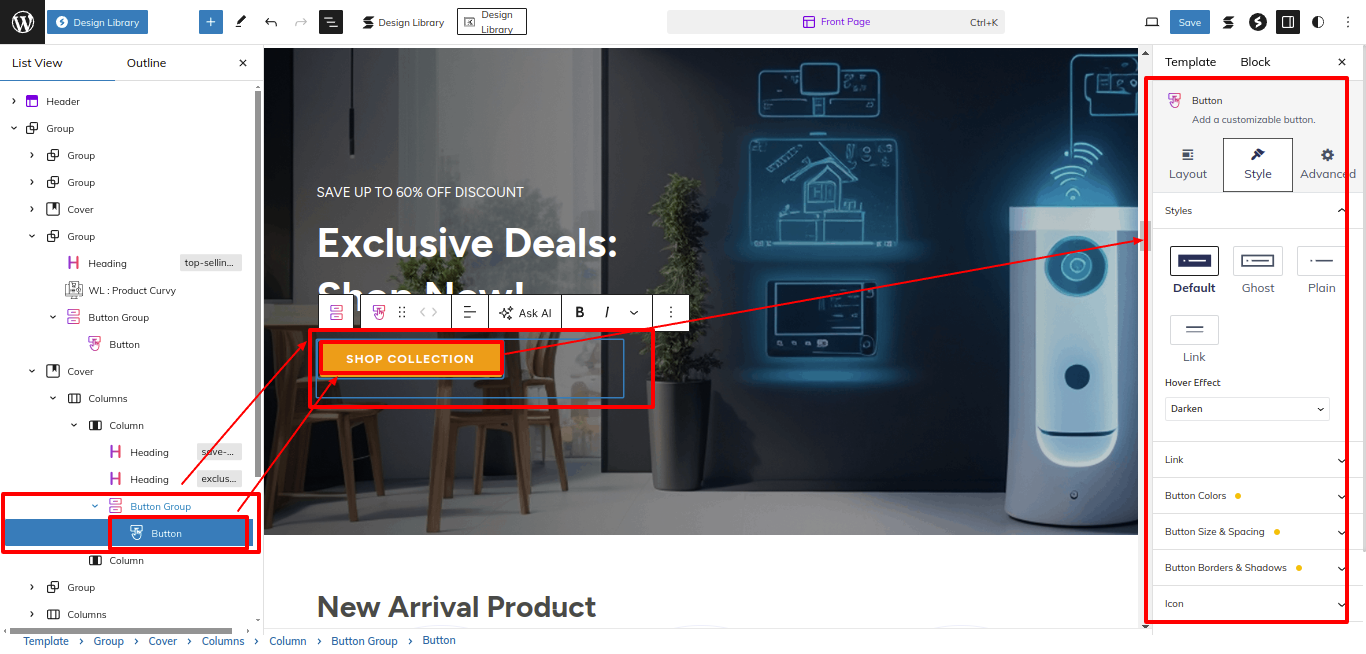Switch to the Outline tab
Screen dimensions: 1366x654
146,63
